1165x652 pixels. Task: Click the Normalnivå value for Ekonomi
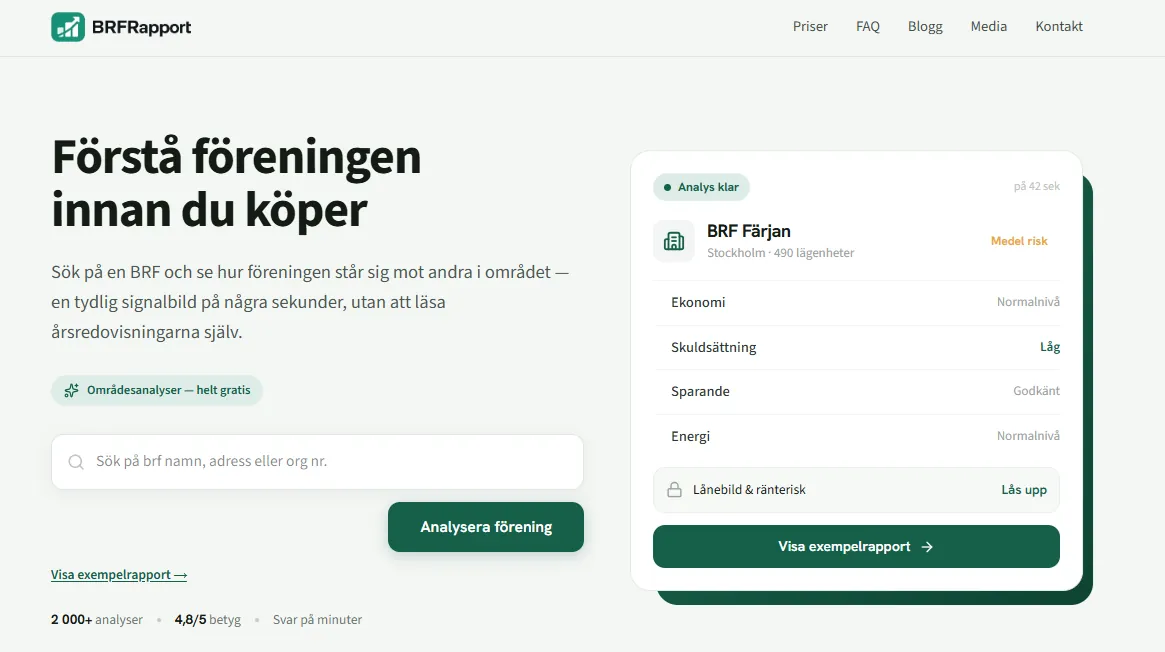pos(1028,301)
